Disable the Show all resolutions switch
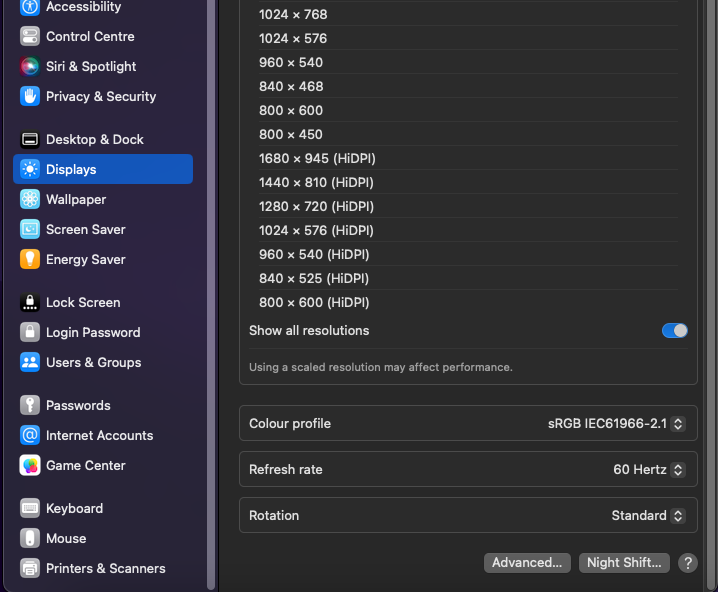This screenshot has height=592, width=718. [x=674, y=330]
